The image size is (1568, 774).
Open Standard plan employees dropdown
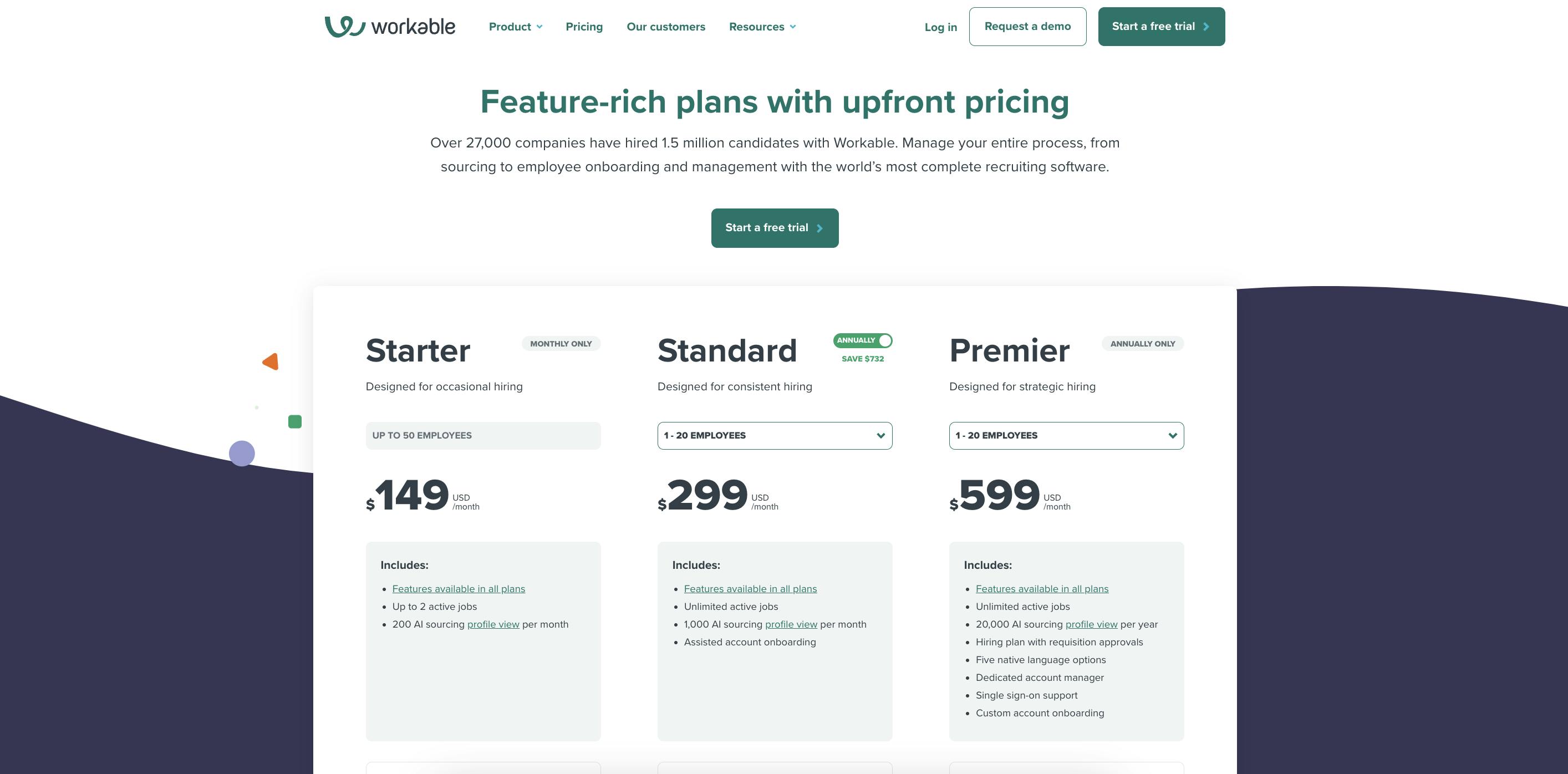774,436
